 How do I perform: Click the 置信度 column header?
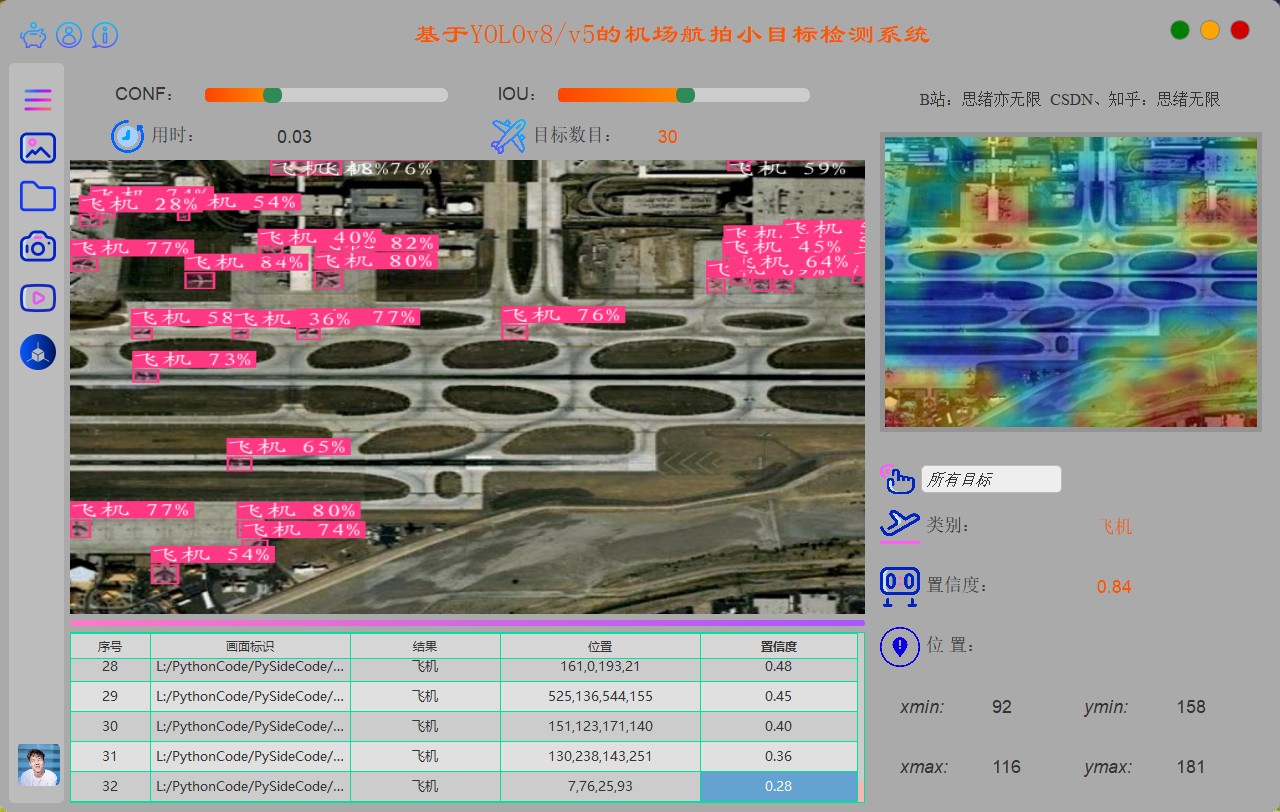click(778, 647)
